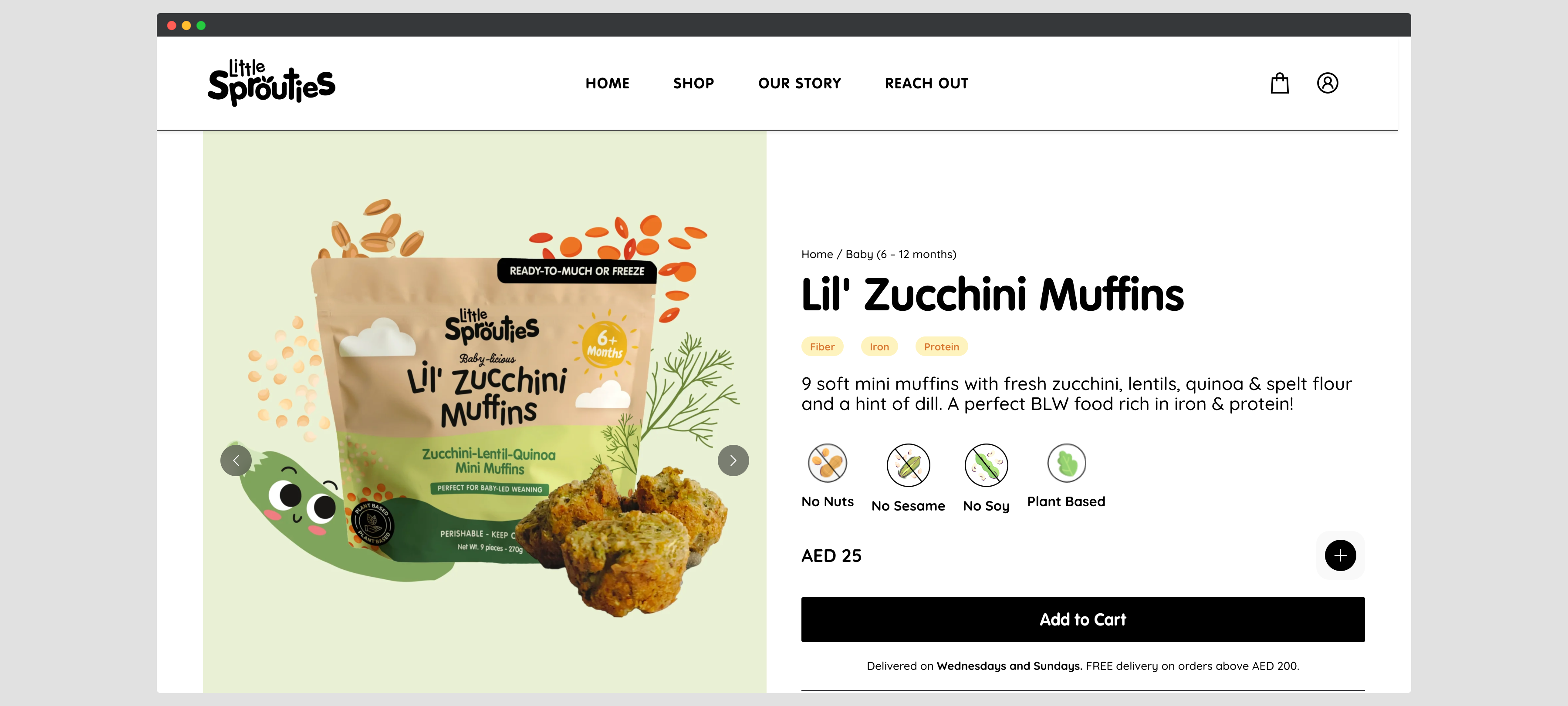Viewport: 1568px width, 706px height.
Task: Show the next product image
Action: click(733, 461)
